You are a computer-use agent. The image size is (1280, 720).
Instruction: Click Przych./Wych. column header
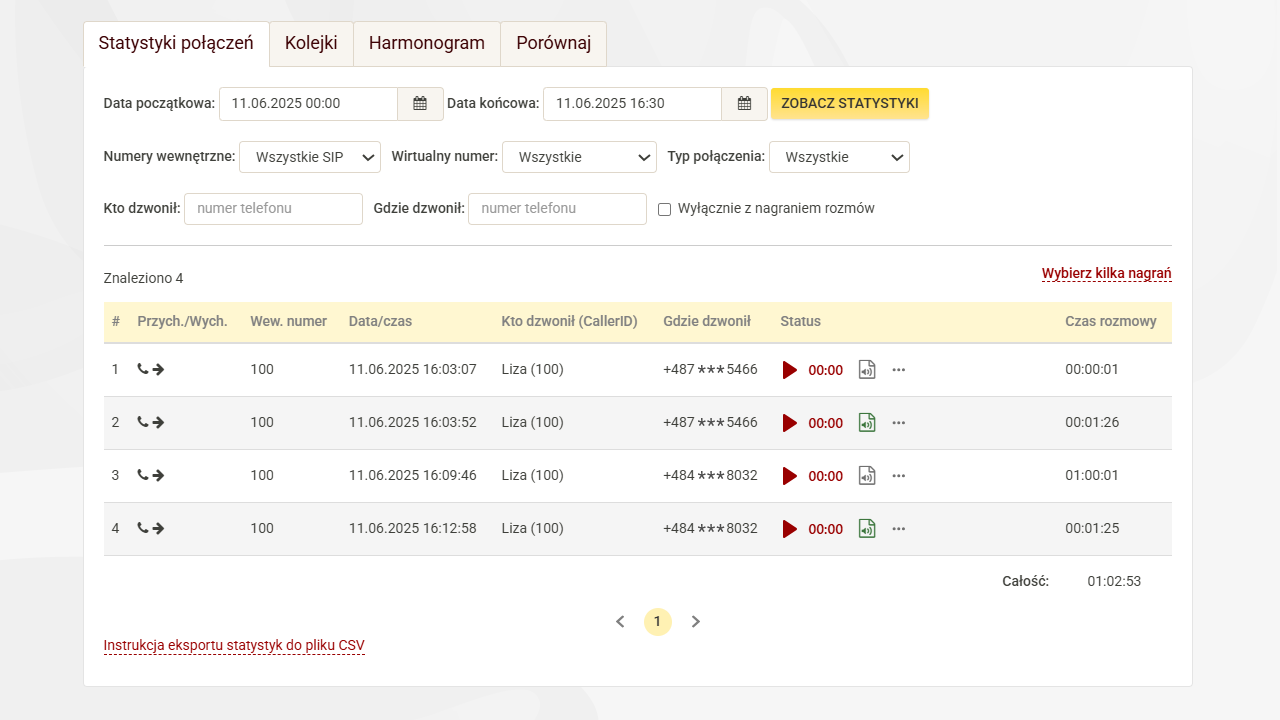(x=183, y=322)
